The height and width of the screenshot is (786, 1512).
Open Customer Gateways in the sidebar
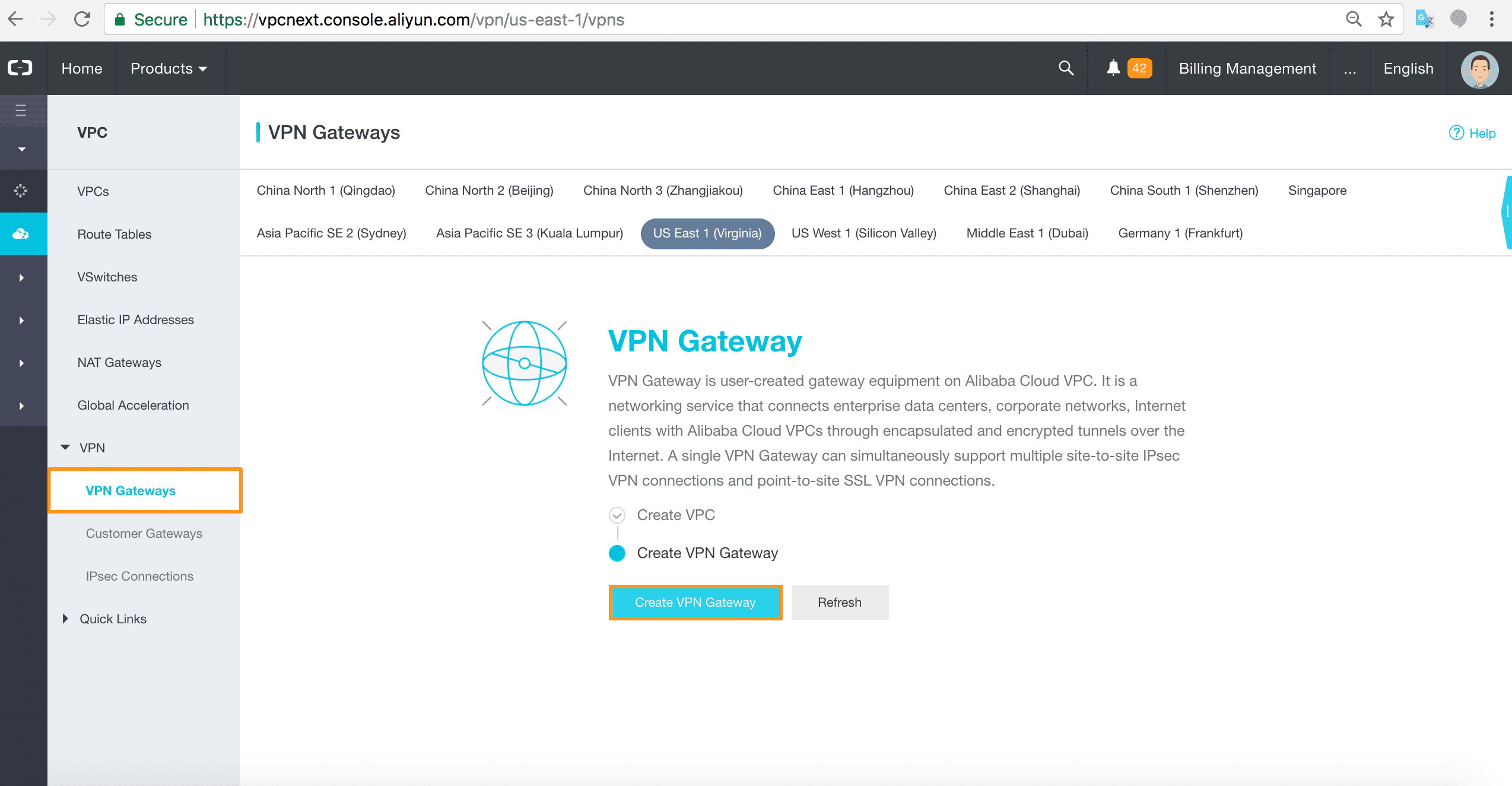point(144,533)
